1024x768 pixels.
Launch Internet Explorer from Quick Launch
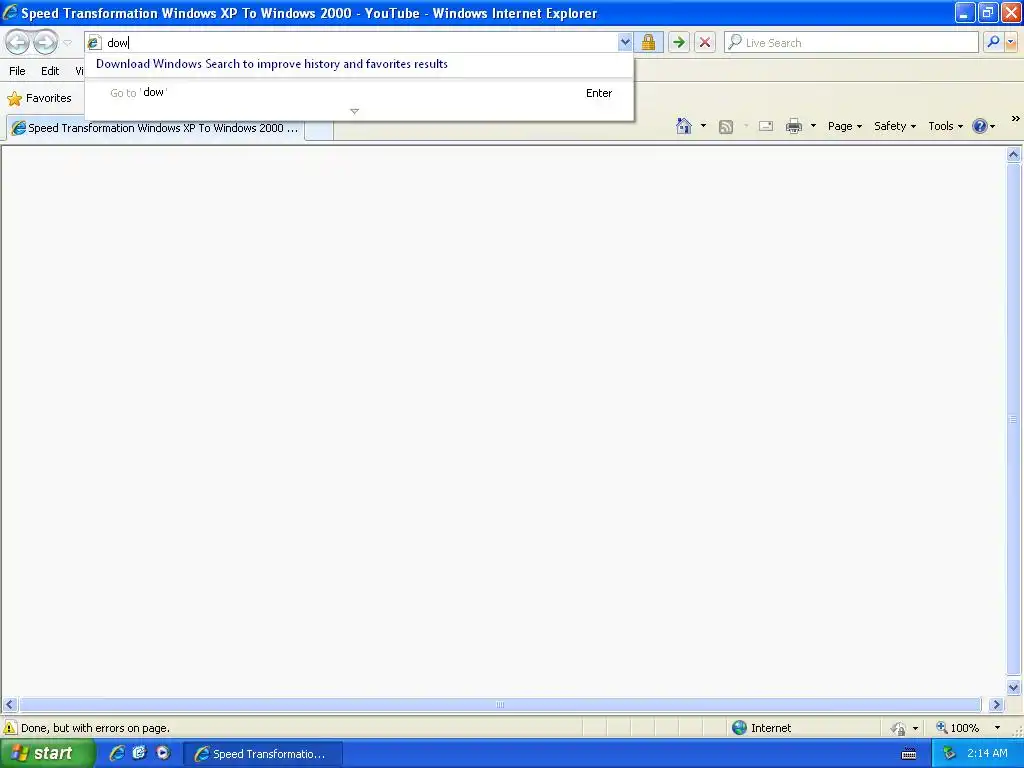[x=117, y=753]
